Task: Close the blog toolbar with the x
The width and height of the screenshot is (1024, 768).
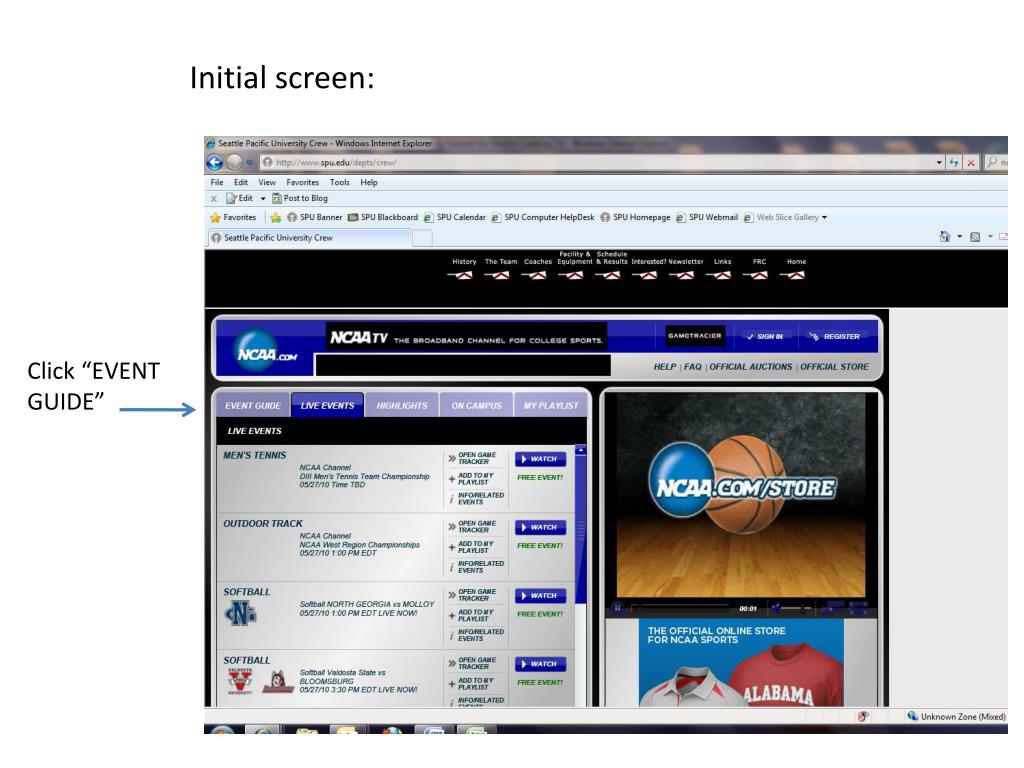Action: 214,199
